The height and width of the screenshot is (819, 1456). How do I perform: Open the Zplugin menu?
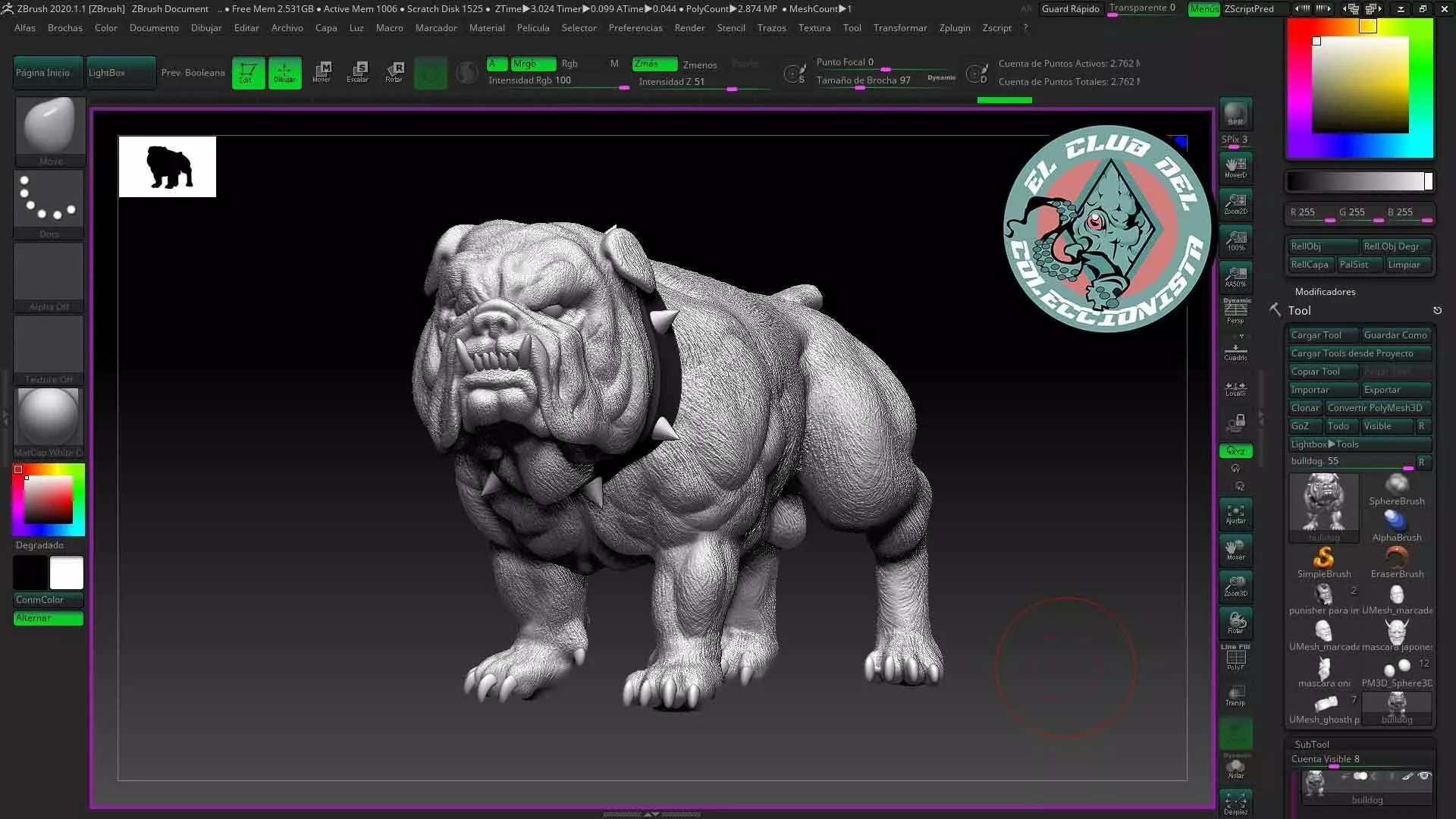(x=955, y=27)
